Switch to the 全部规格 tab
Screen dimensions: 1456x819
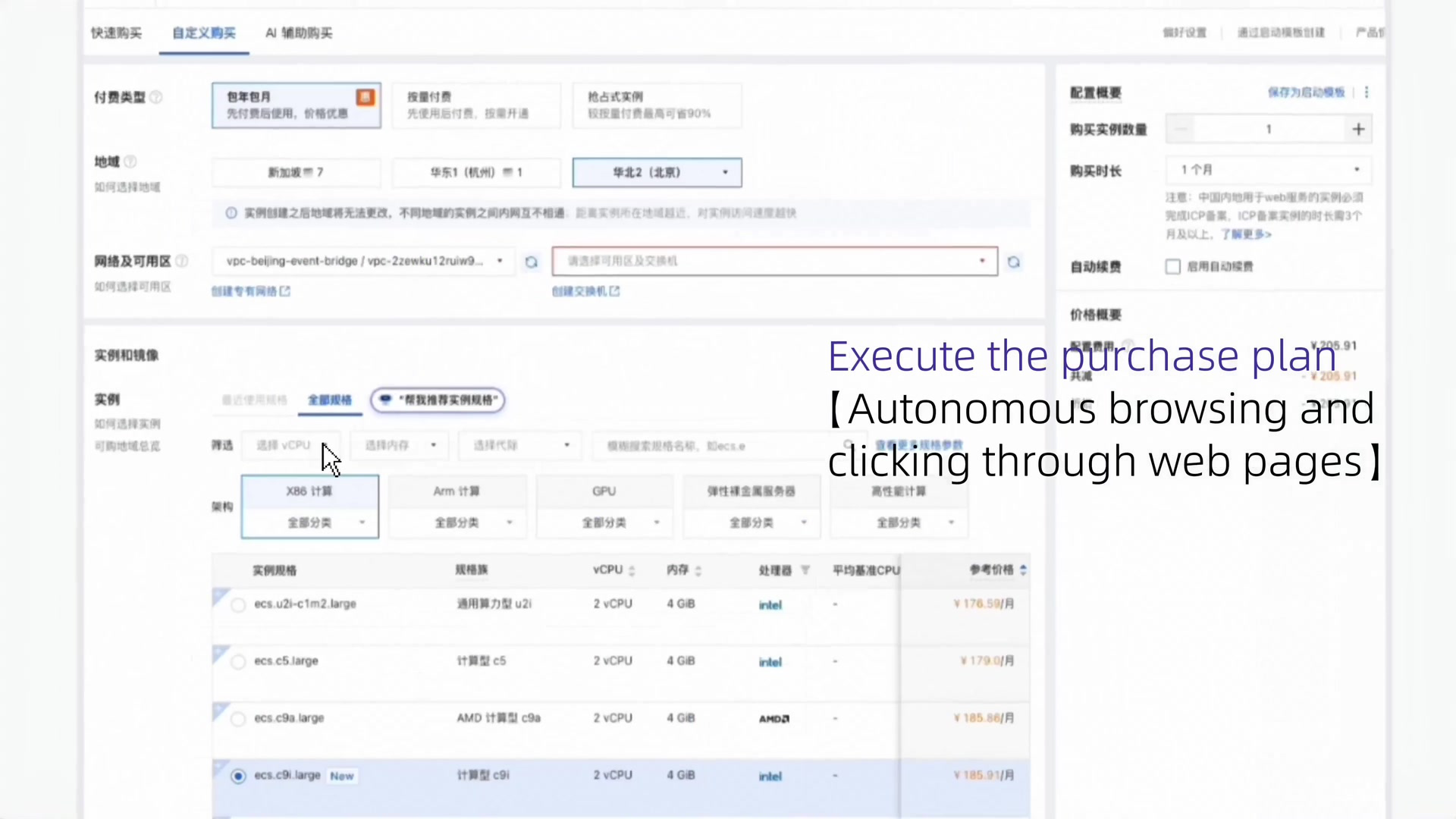[330, 400]
